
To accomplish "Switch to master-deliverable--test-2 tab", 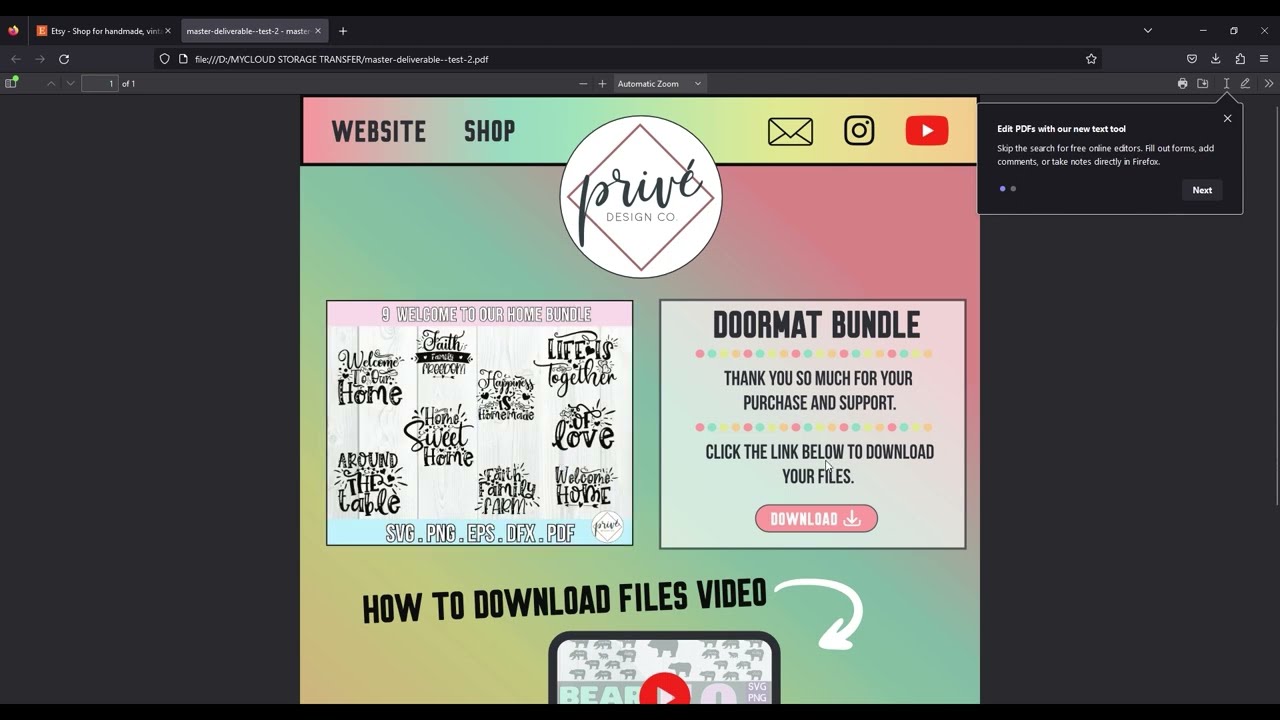I will pos(255,31).
